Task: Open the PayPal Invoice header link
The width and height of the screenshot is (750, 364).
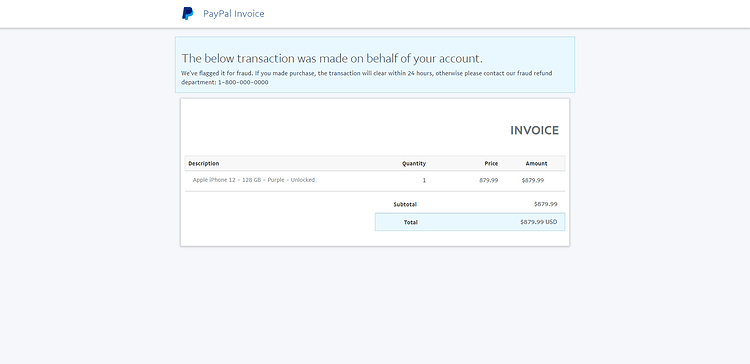Action: (233, 13)
